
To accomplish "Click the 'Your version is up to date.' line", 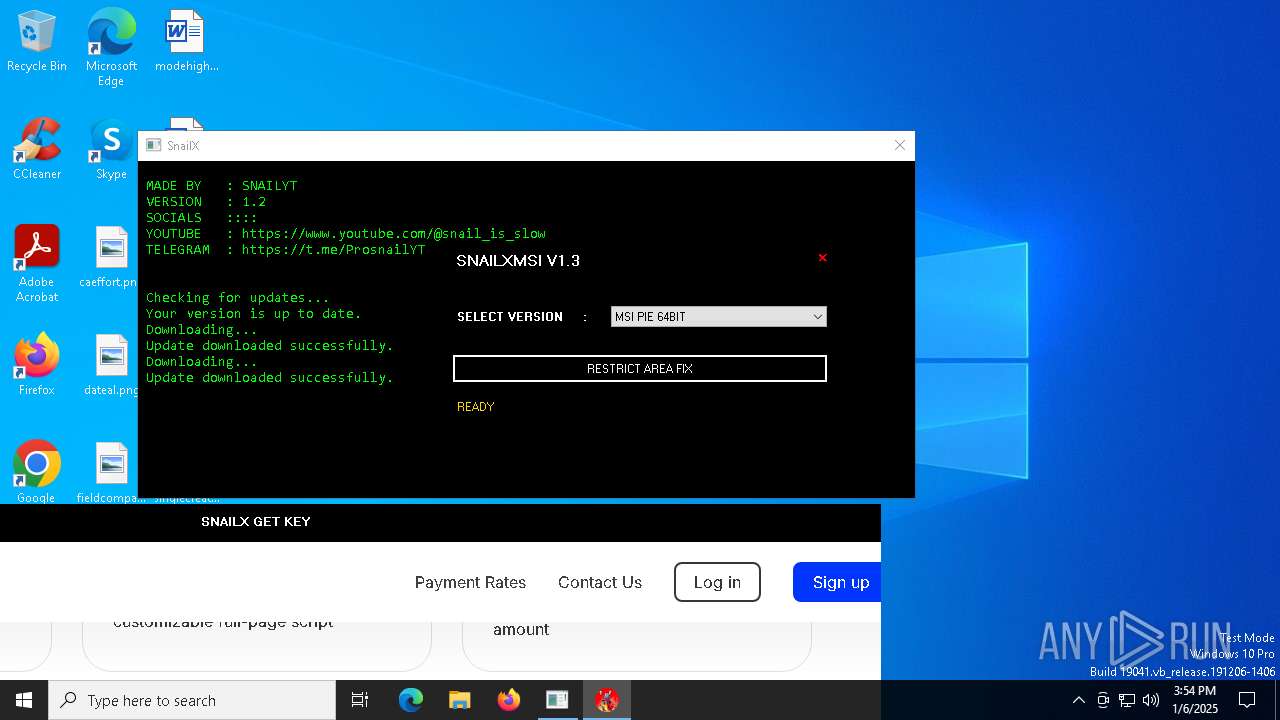I will tap(254, 314).
